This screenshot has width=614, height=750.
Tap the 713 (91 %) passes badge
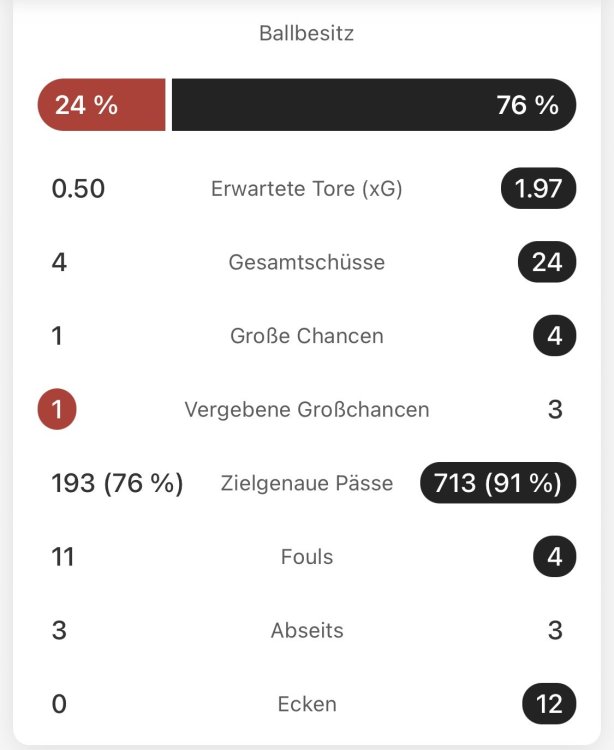499,483
